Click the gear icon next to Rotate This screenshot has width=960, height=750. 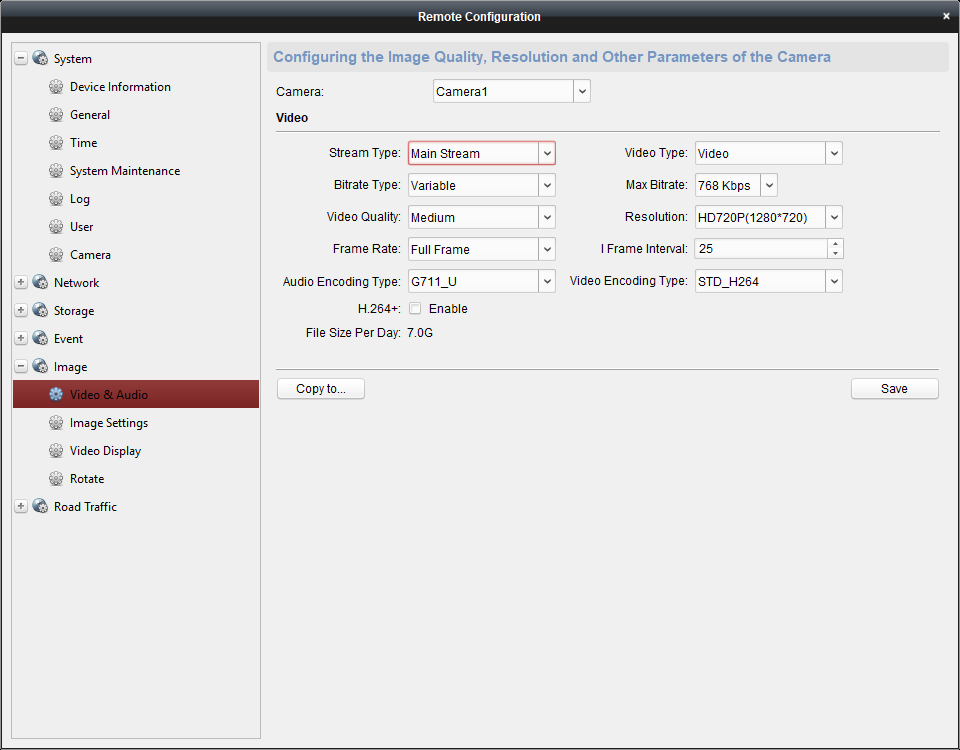point(56,479)
